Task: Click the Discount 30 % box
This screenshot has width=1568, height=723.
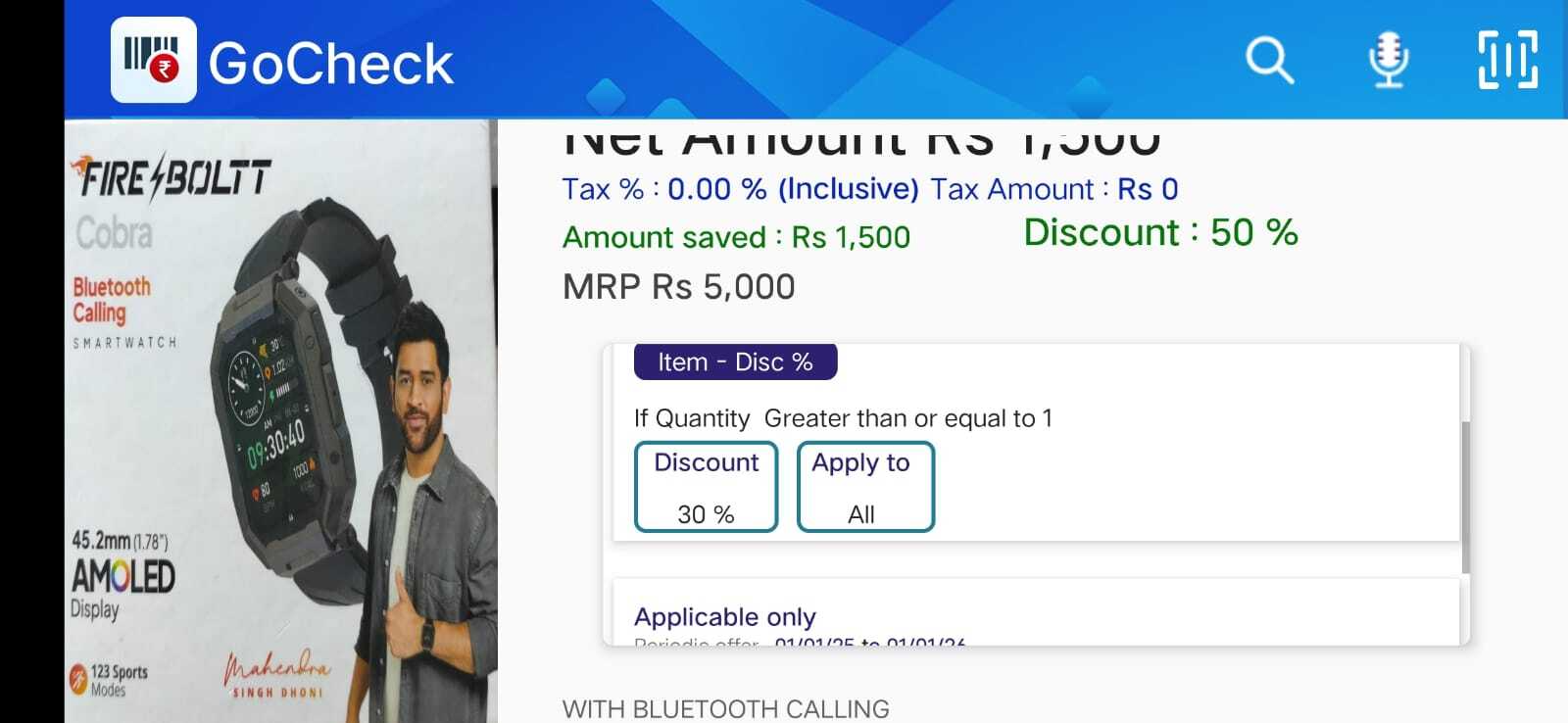Action: click(x=706, y=487)
